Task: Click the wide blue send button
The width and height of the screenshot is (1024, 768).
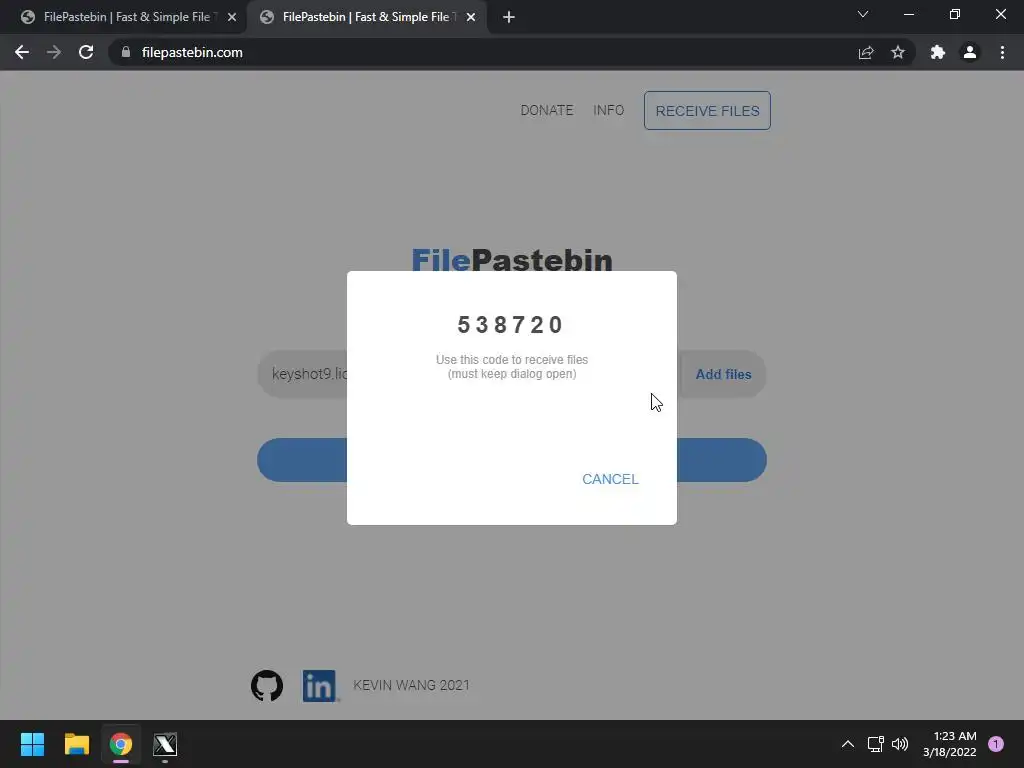Action: (302, 460)
